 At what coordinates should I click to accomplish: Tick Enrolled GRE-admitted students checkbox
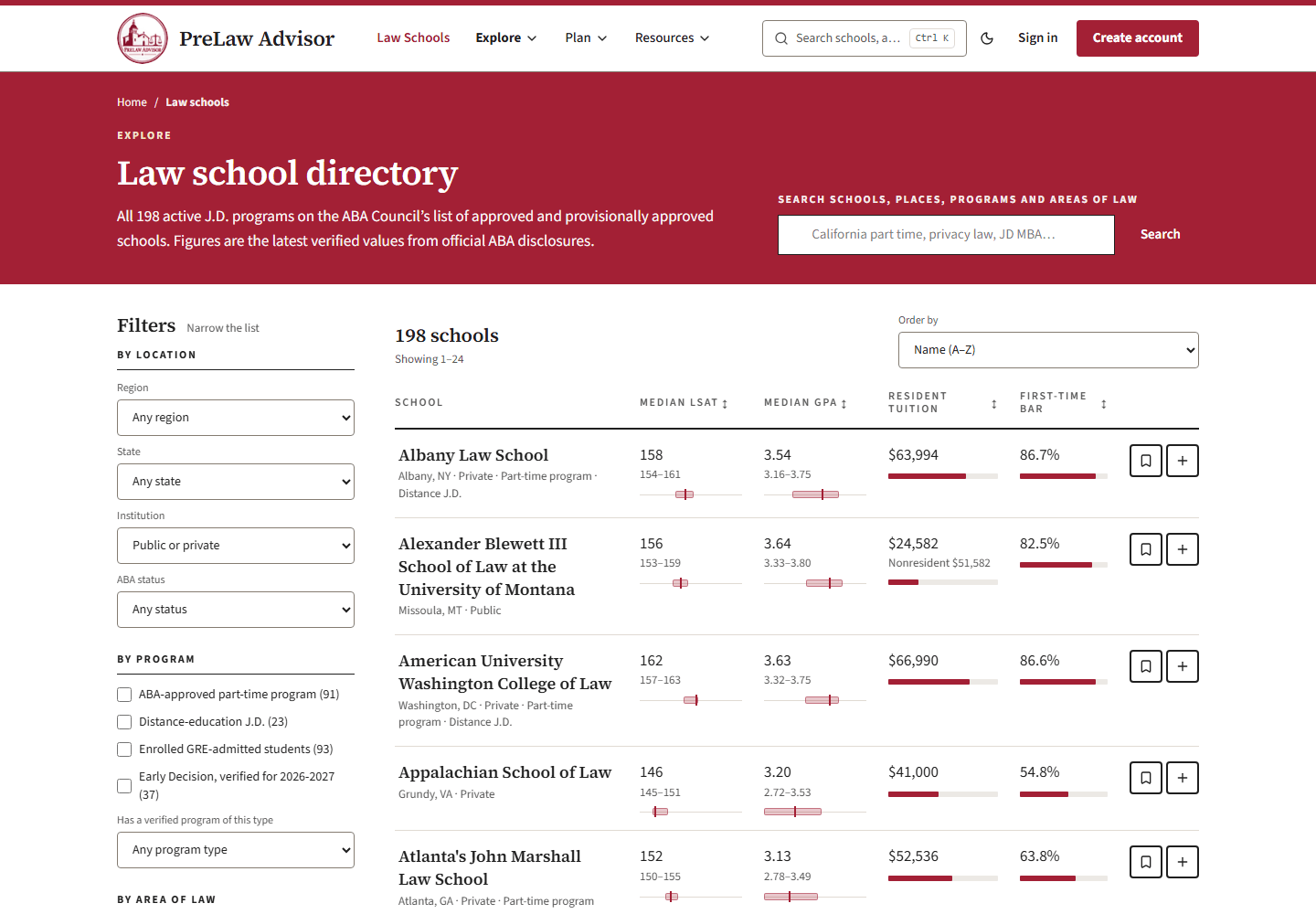pos(124,749)
